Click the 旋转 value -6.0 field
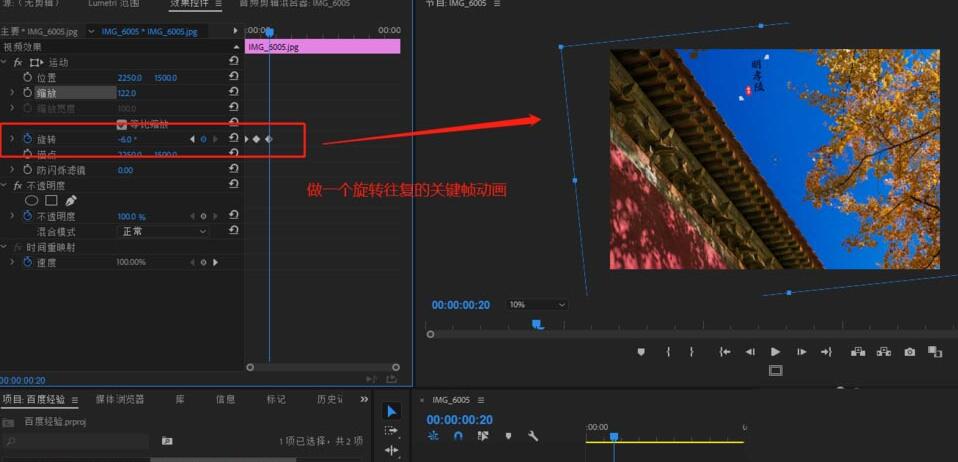Image resolution: width=958 pixels, height=462 pixels. [x=127, y=139]
